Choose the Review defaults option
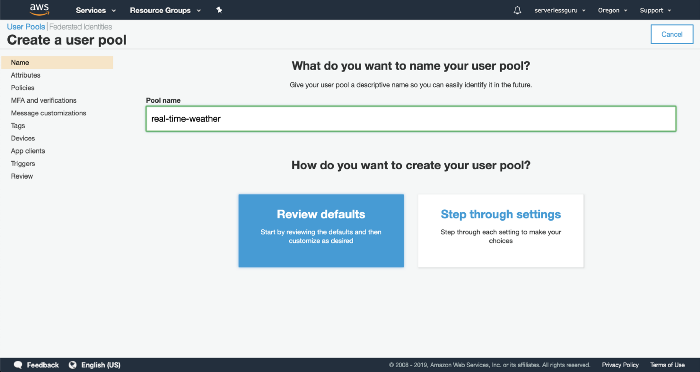The width and height of the screenshot is (700, 372). click(321, 230)
